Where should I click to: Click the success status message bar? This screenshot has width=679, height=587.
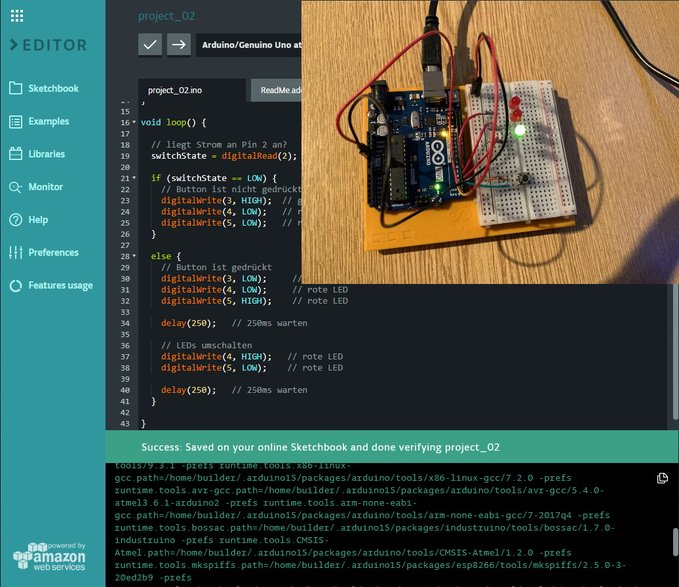[x=392, y=447]
